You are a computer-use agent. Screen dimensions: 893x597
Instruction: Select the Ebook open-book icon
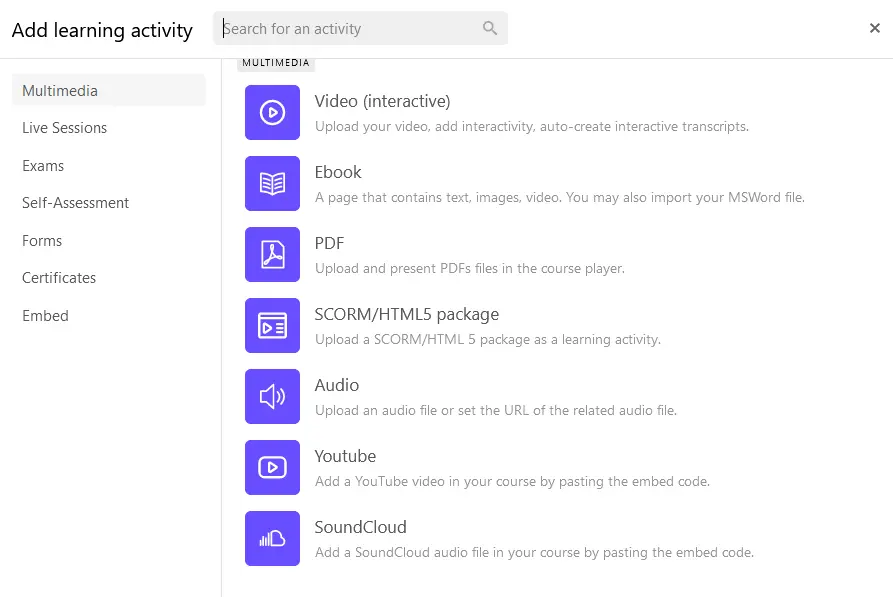(272, 183)
